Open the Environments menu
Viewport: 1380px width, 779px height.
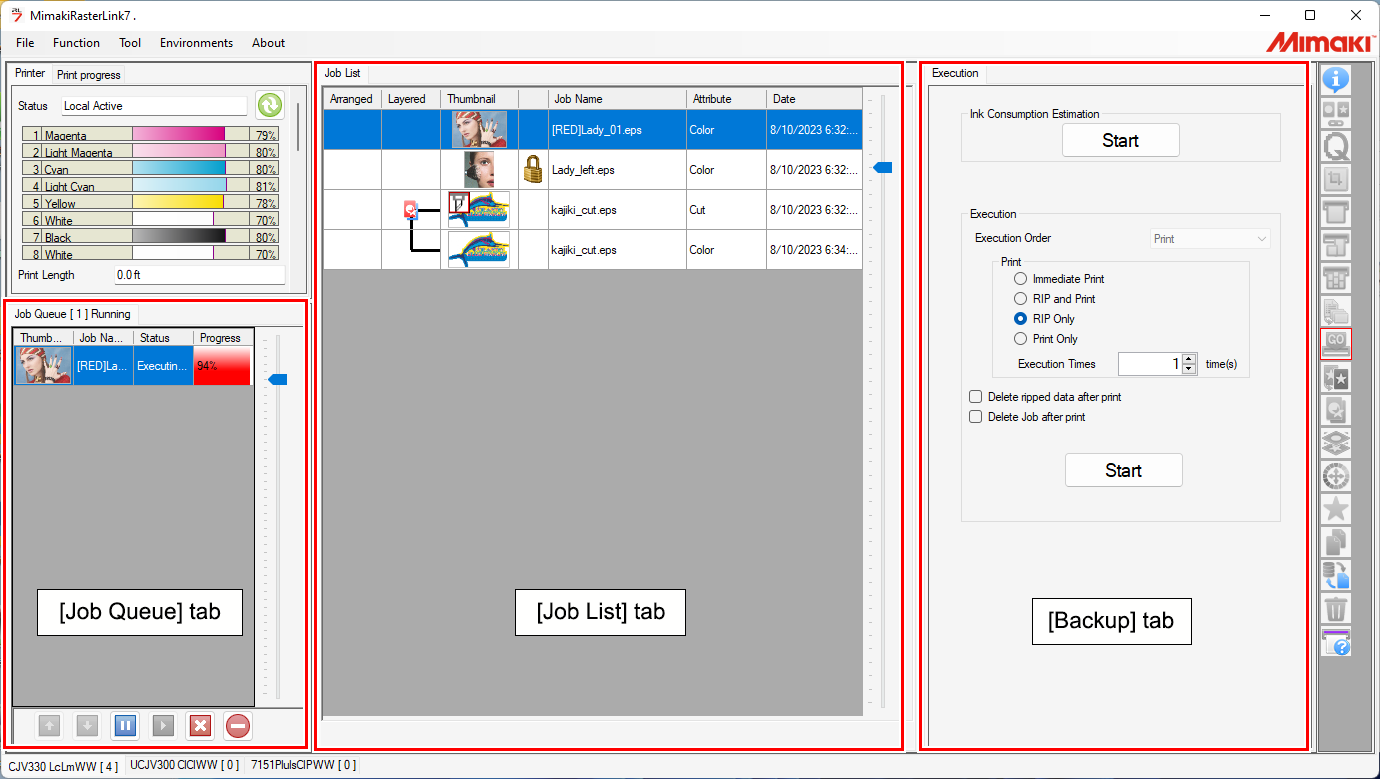point(196,43)
